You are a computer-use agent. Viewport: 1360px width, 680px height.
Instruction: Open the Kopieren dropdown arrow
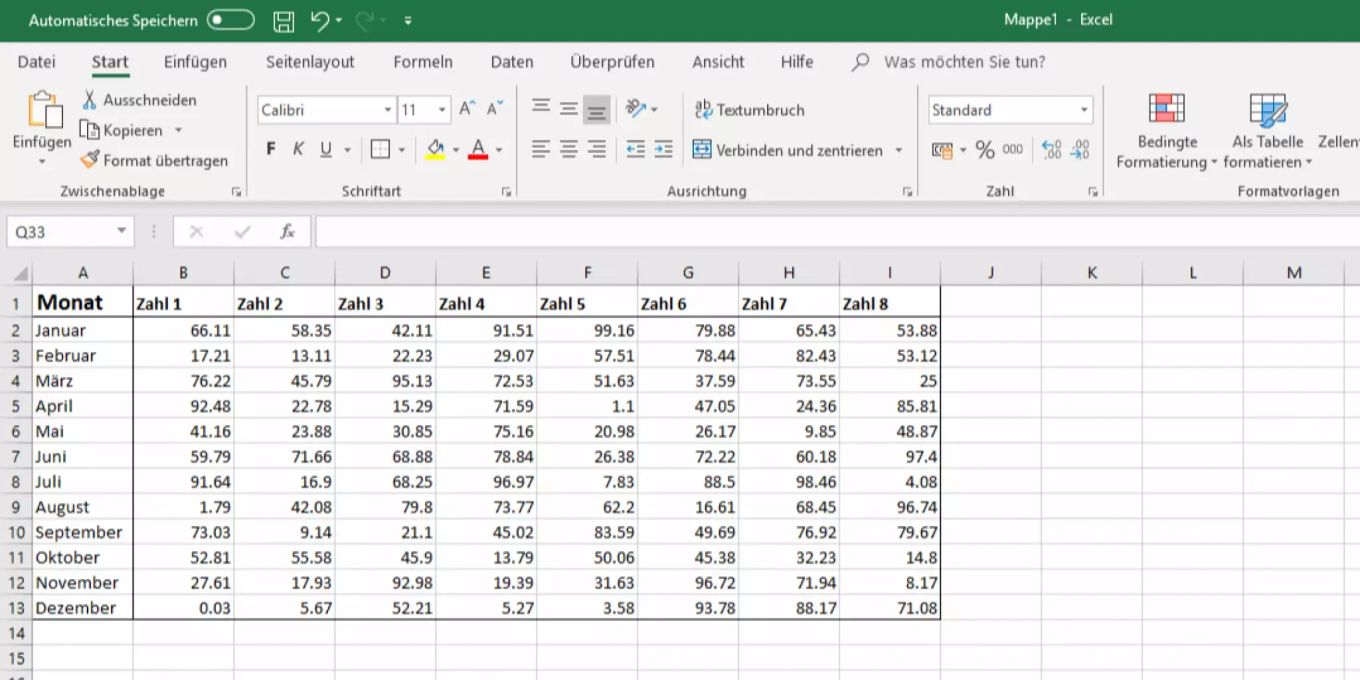(x=178, y=130)
